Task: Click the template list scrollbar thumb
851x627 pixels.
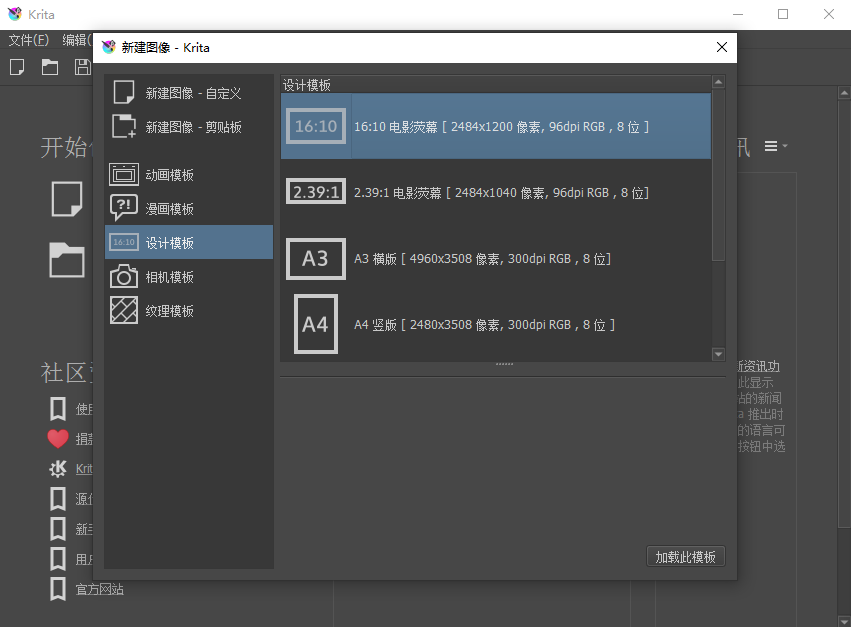Action: (x=718, y=175)
